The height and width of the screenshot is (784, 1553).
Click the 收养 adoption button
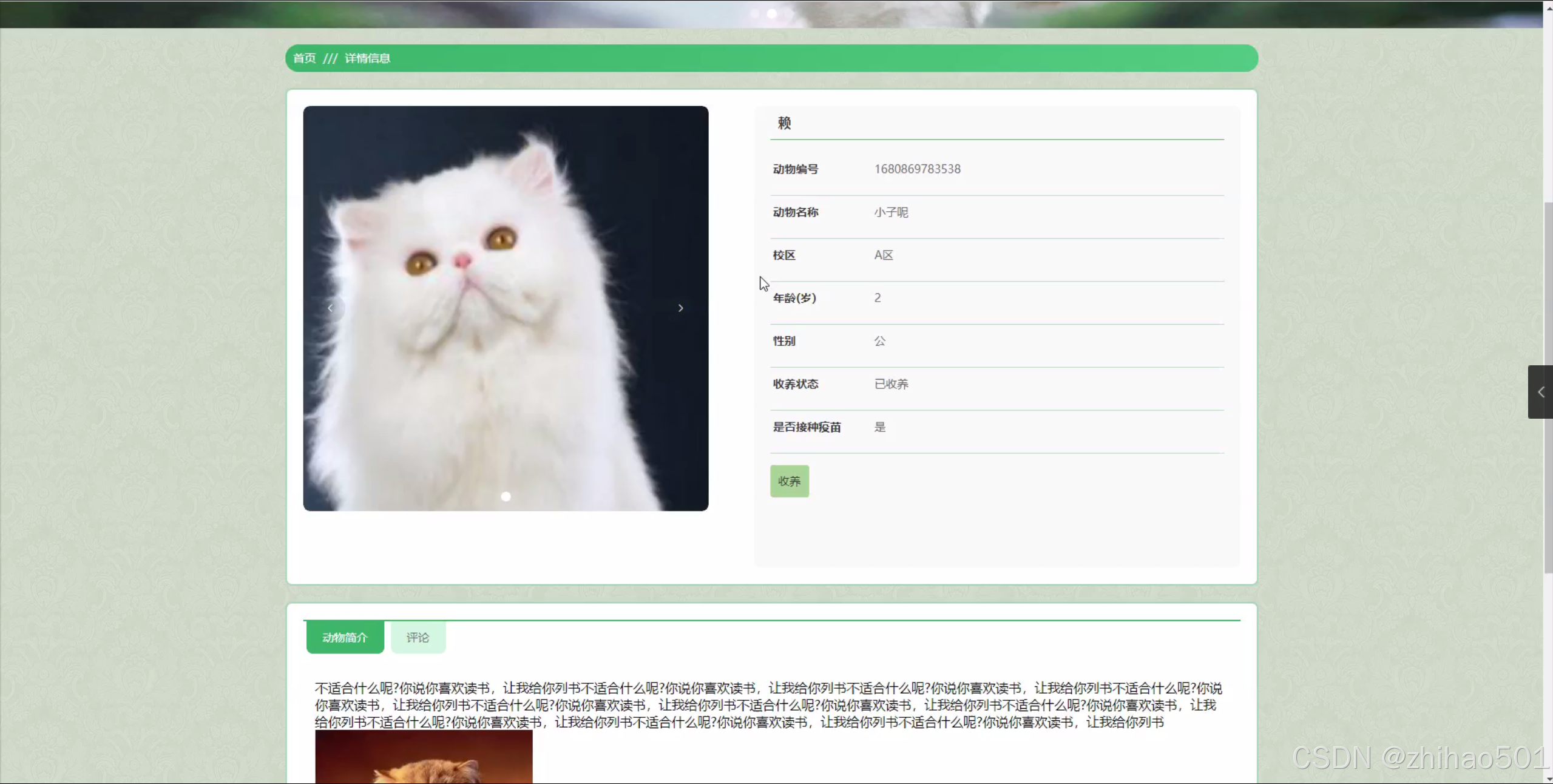click(788, 481)
